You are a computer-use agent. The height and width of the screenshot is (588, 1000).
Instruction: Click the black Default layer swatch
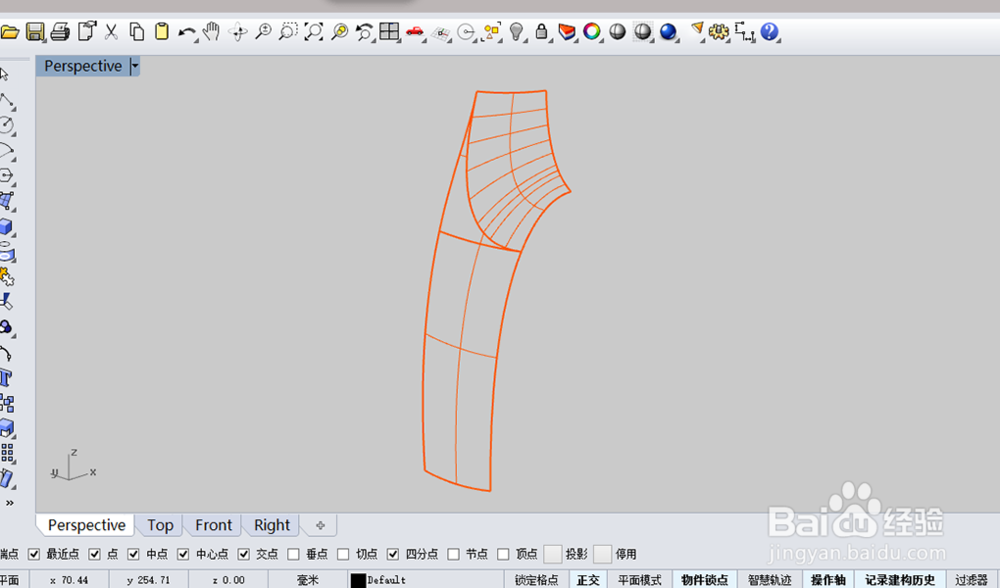pyautogui.click(x=358, y=580)
